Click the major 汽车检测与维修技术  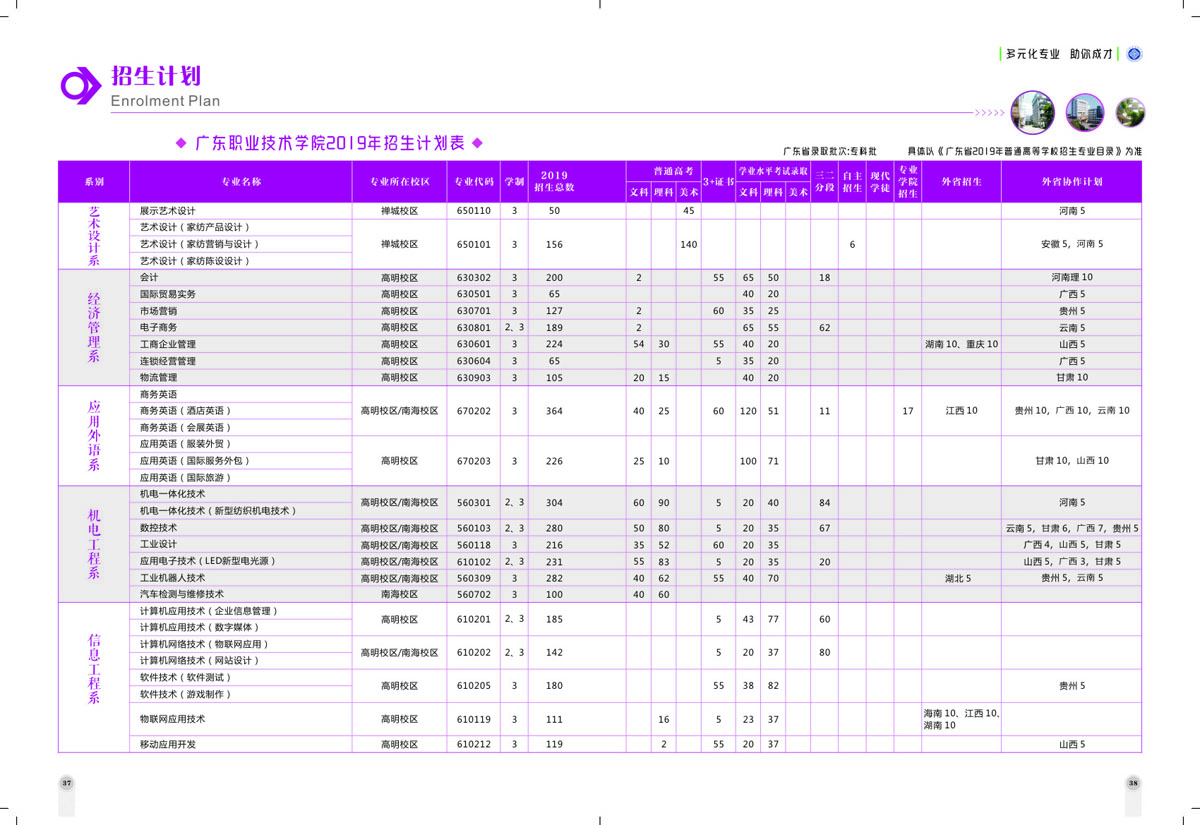tap(182, 594)
